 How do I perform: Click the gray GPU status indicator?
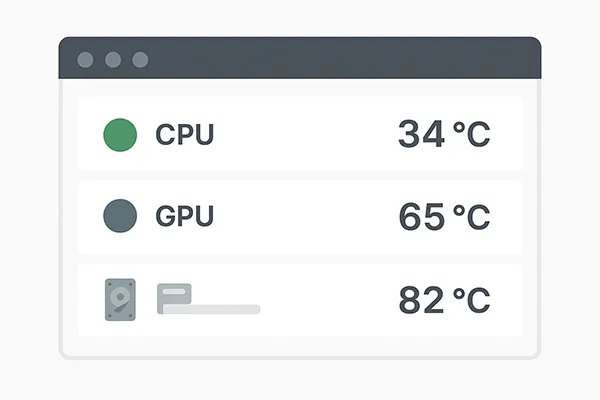[x=120, y=216]
